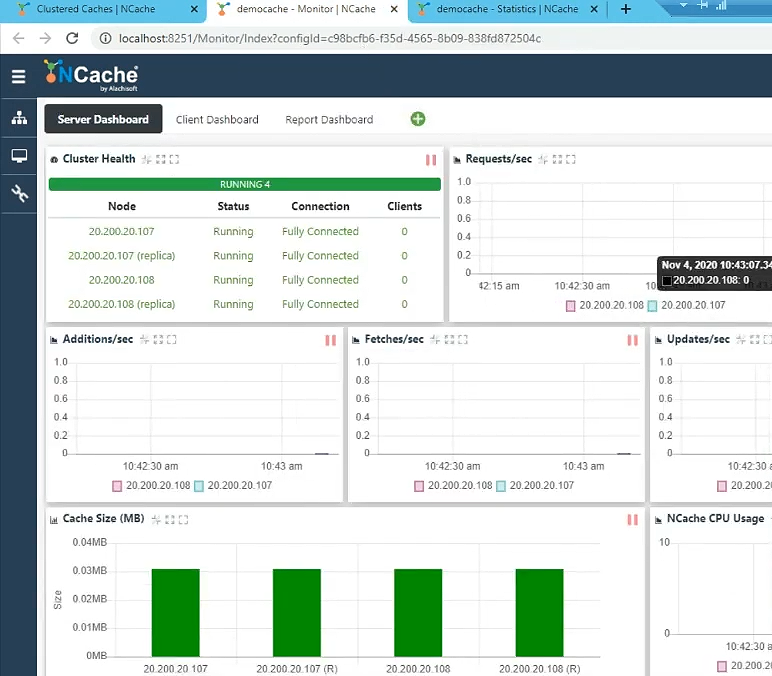
Task: Switch to democache - Monitor browser tab
Action: pyautogui.click(x=305, y=9)
